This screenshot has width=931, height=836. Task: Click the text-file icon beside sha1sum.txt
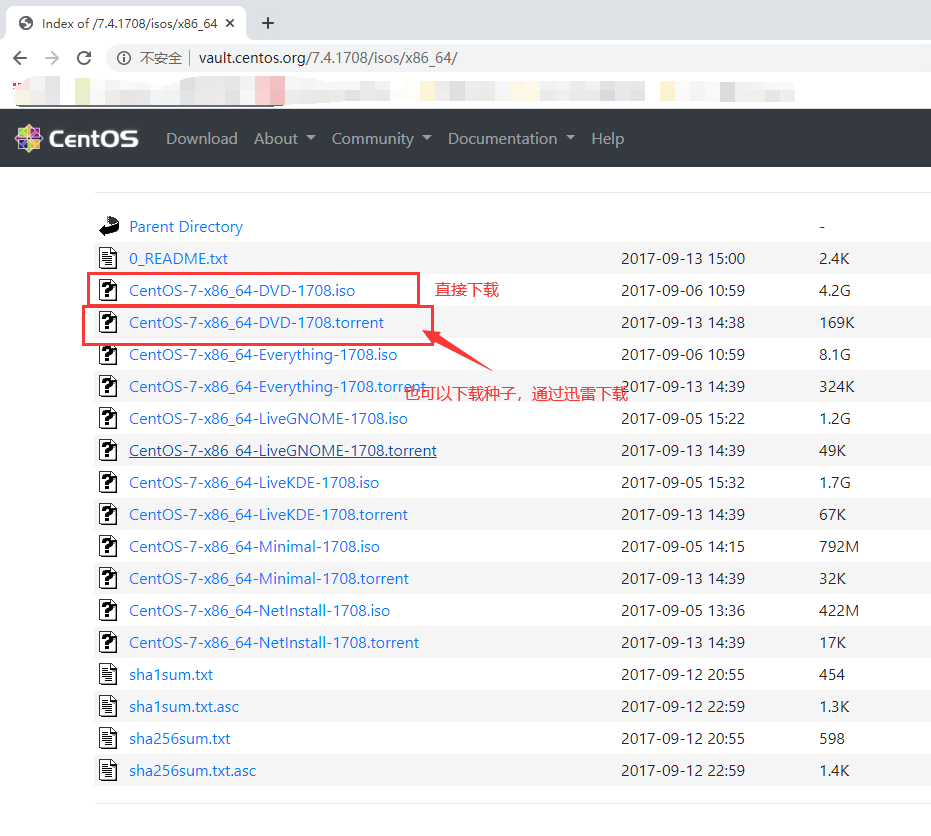click(x=108, y=674)
